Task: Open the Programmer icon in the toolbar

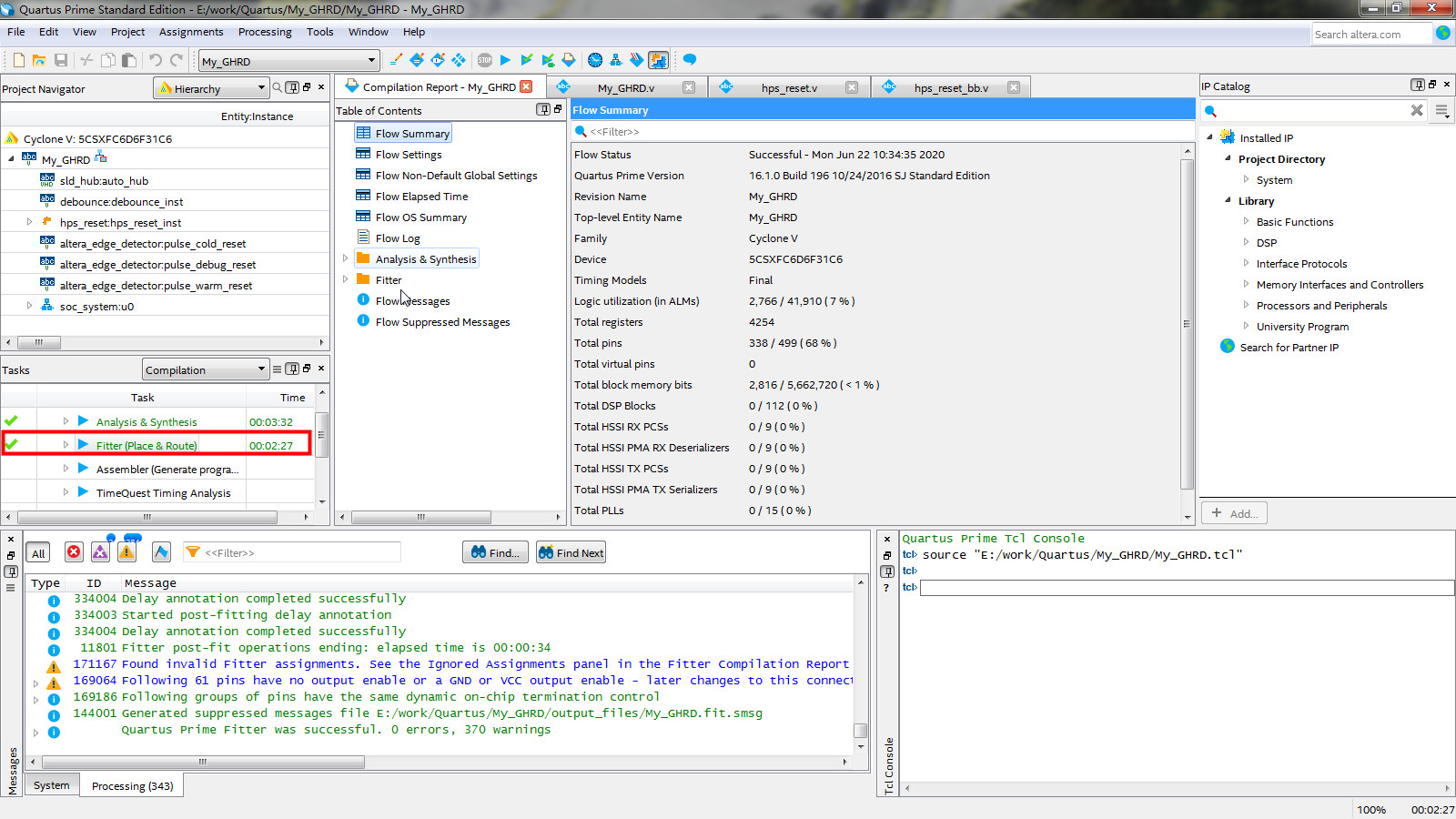Action: (x=637, y=60)
